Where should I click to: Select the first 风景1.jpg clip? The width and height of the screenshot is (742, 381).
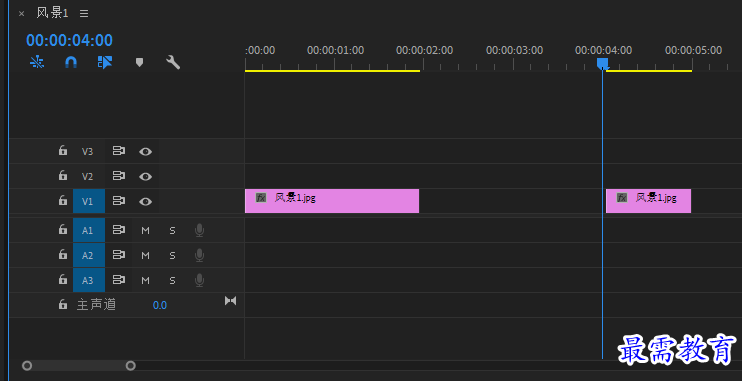(x=332, y=201)
